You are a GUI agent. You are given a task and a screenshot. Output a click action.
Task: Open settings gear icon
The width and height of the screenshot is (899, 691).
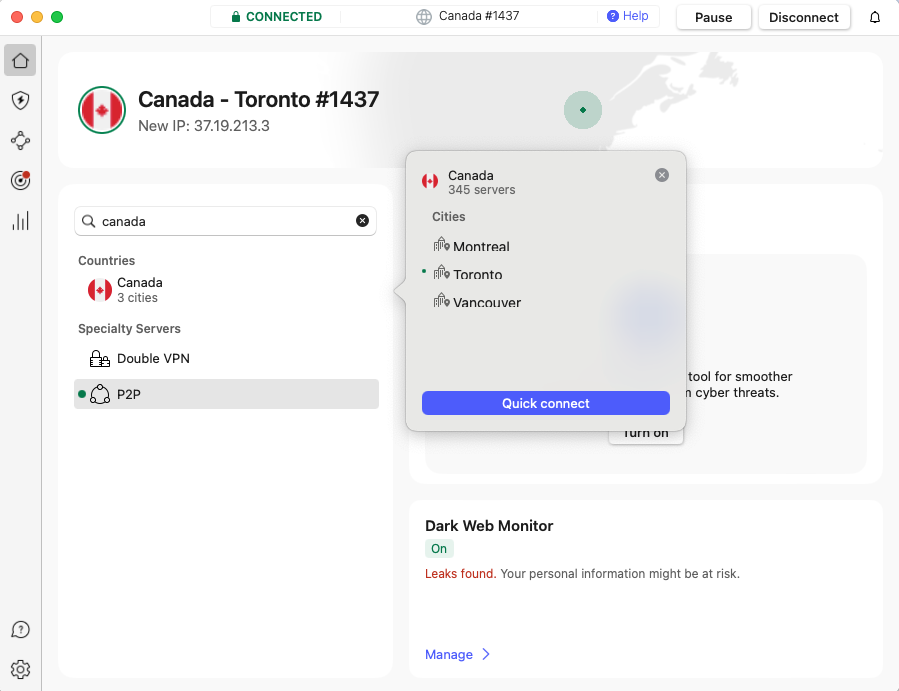[x=20, y=669]
